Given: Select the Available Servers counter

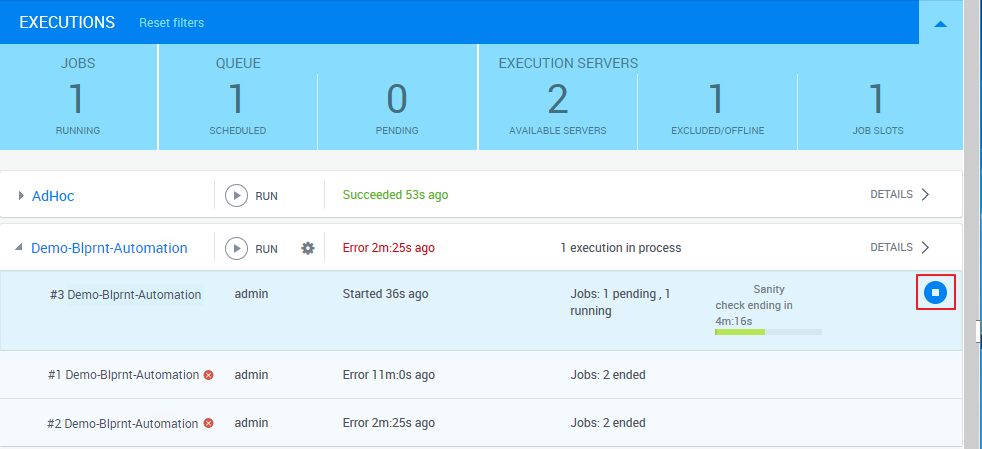Looking at the screenshot, I should coord(557,101).
